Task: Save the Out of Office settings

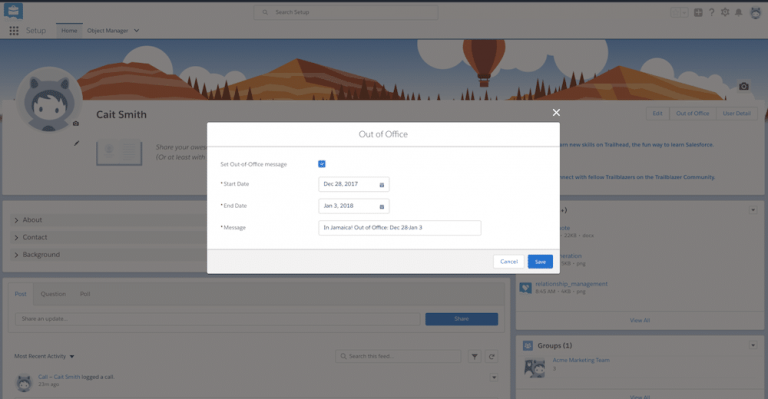Action: 540,261
